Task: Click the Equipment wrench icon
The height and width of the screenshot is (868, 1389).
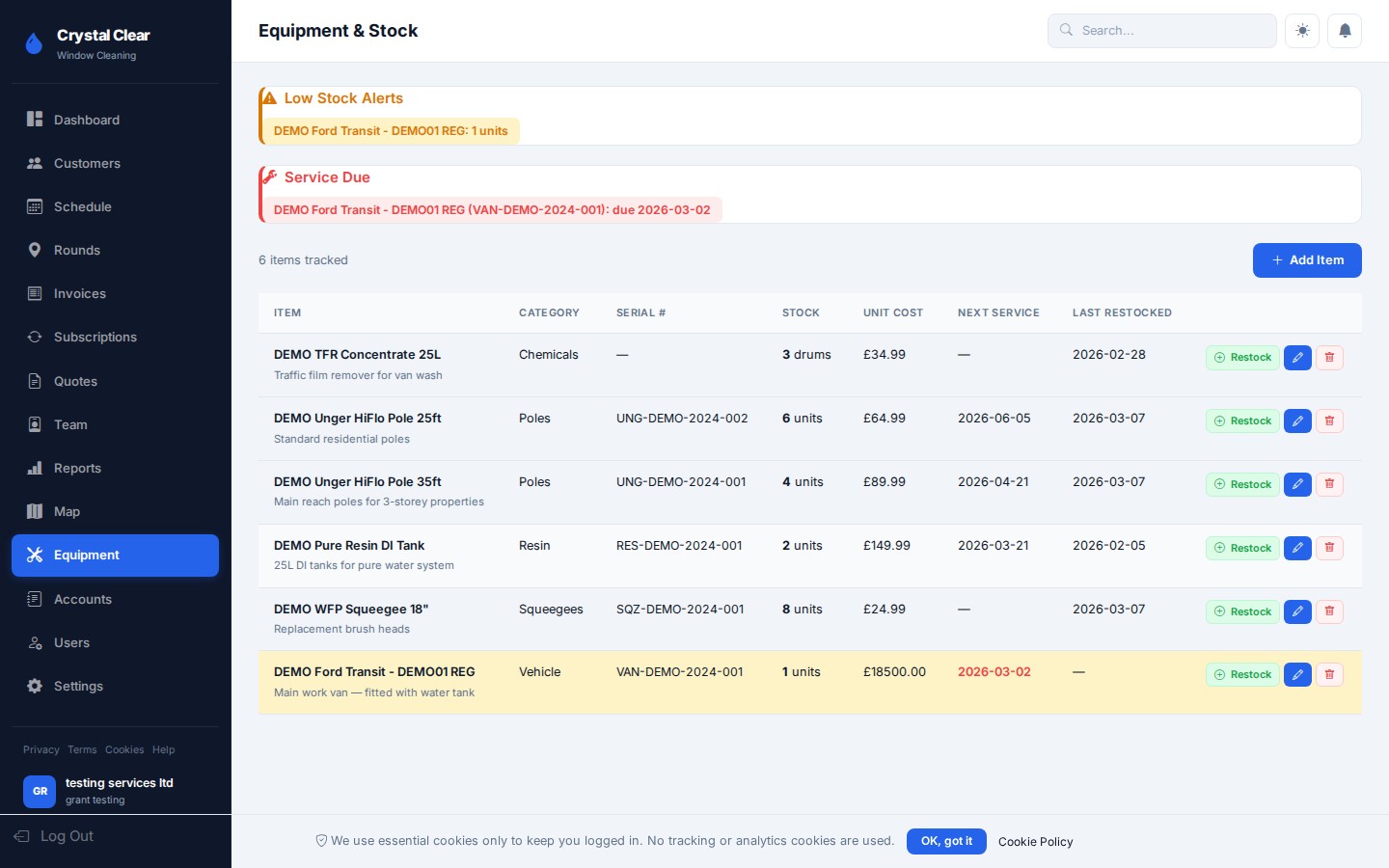Action: (35, 555)
